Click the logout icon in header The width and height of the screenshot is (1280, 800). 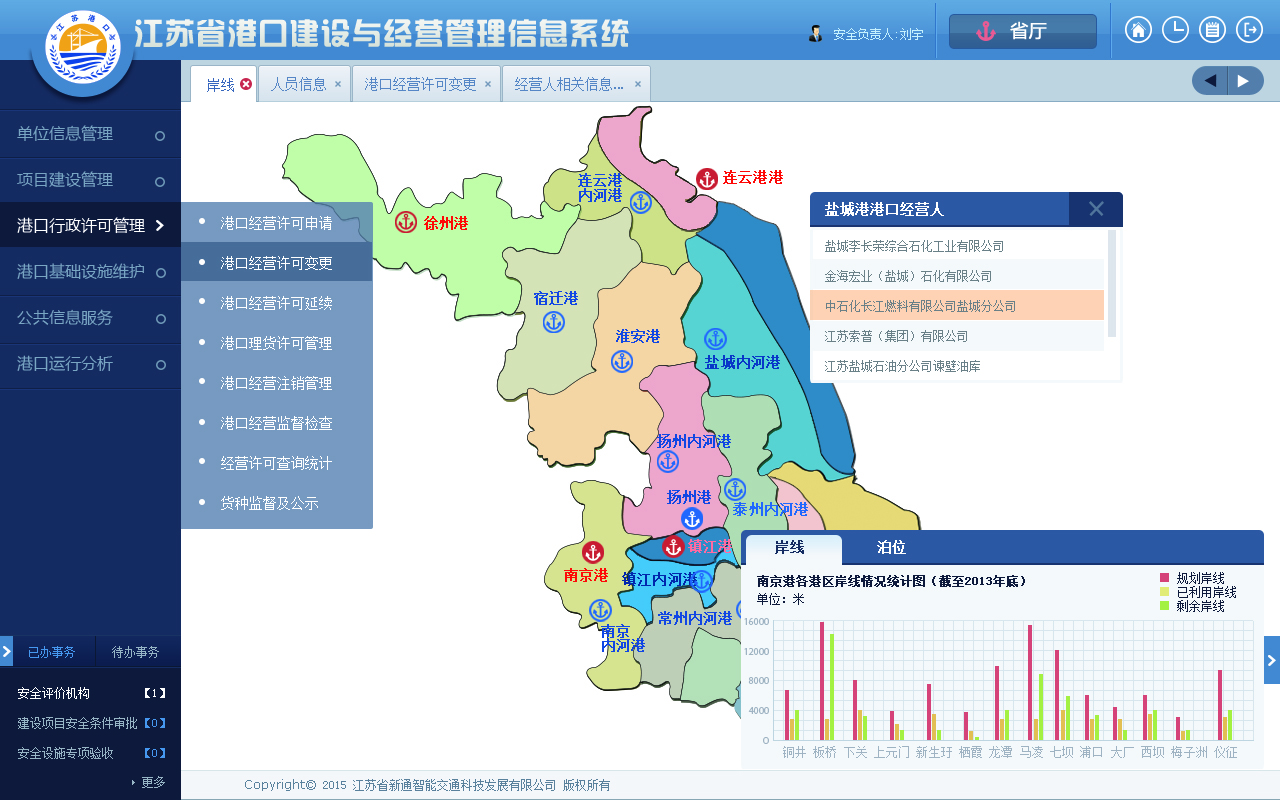pyautogui.click(x=1249, y=30)
